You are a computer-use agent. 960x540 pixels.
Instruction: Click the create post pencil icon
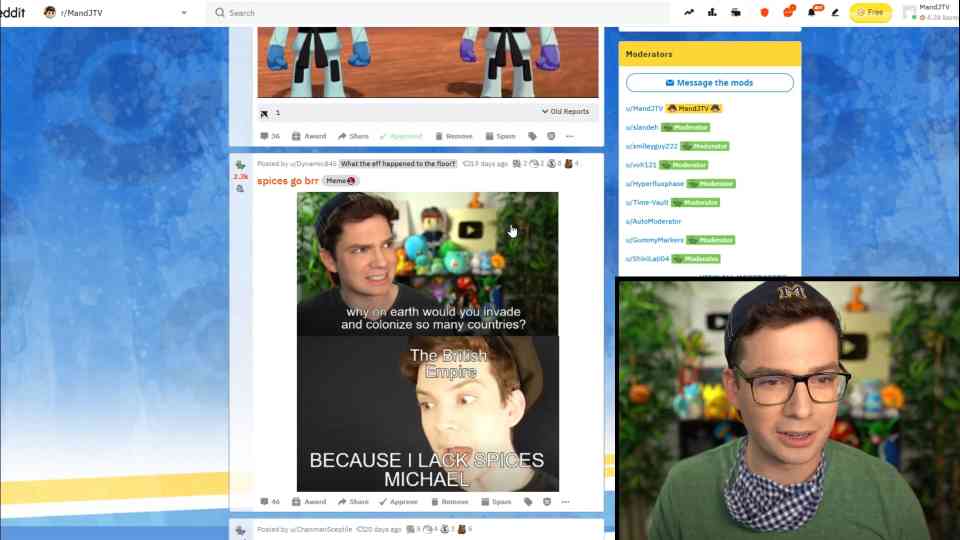tap(835, 13)
